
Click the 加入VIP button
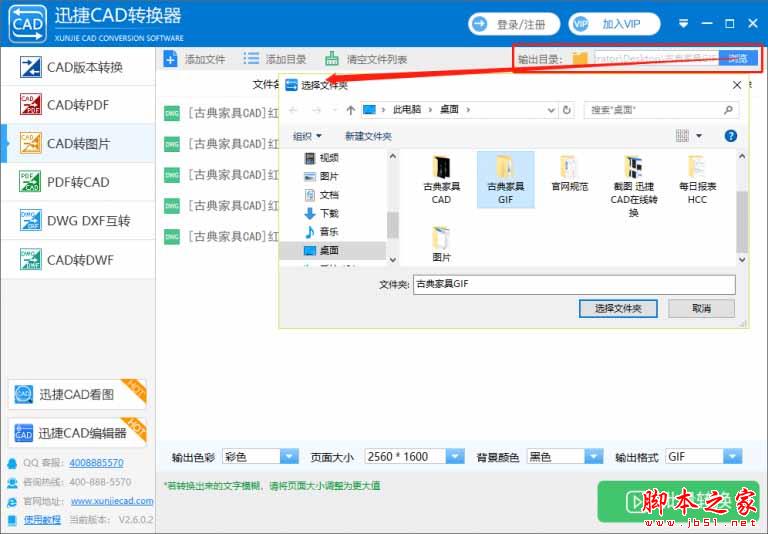coord(614,24)
